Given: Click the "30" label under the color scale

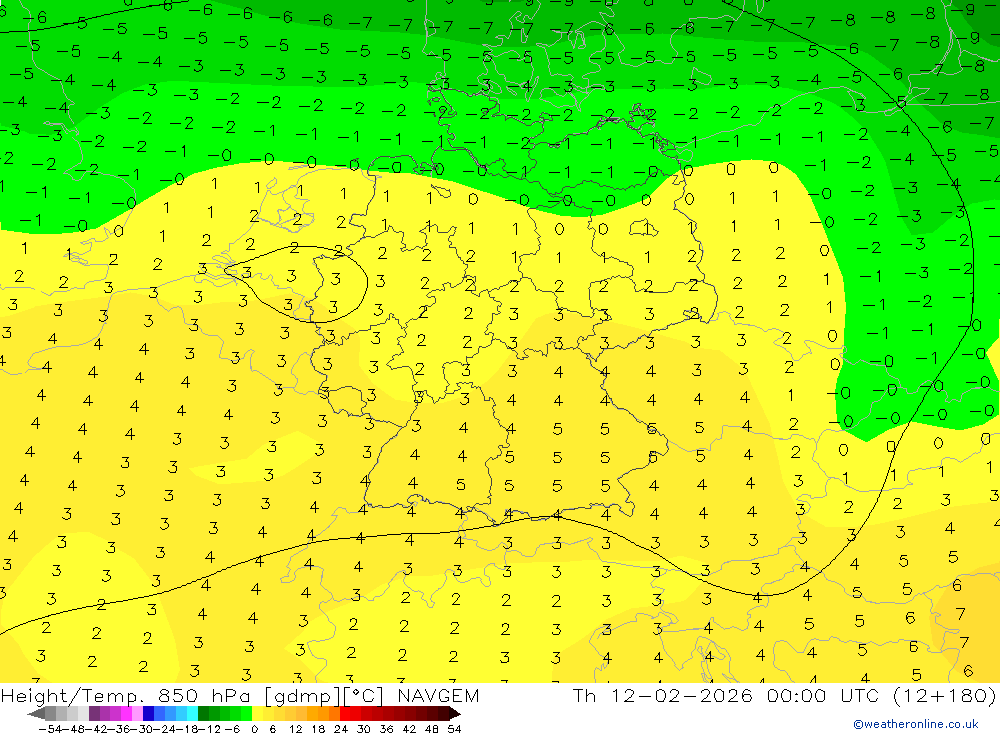Looking at the screenshot, I should (364, 729).
